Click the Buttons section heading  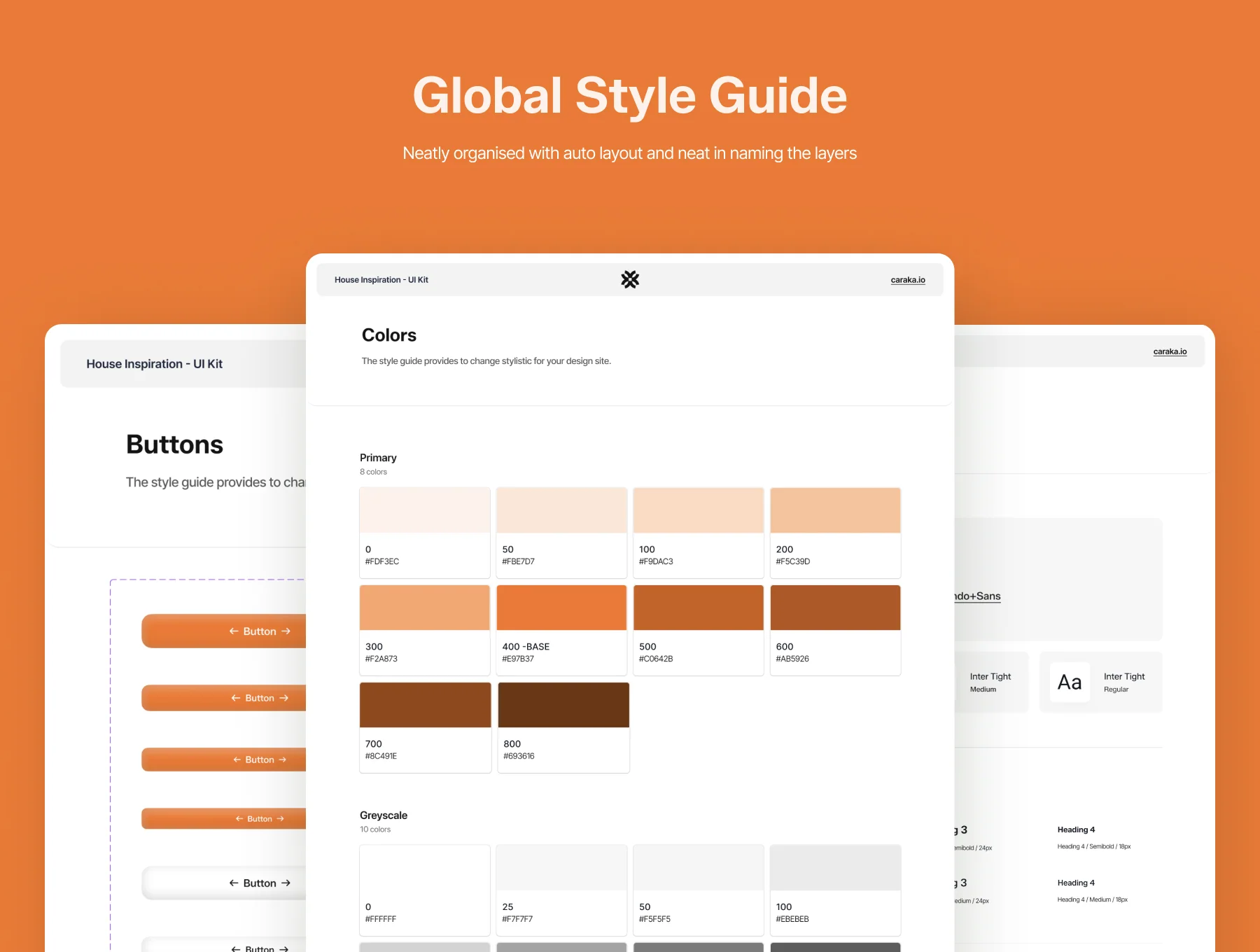pyautogui.click(x=175, y=444)
